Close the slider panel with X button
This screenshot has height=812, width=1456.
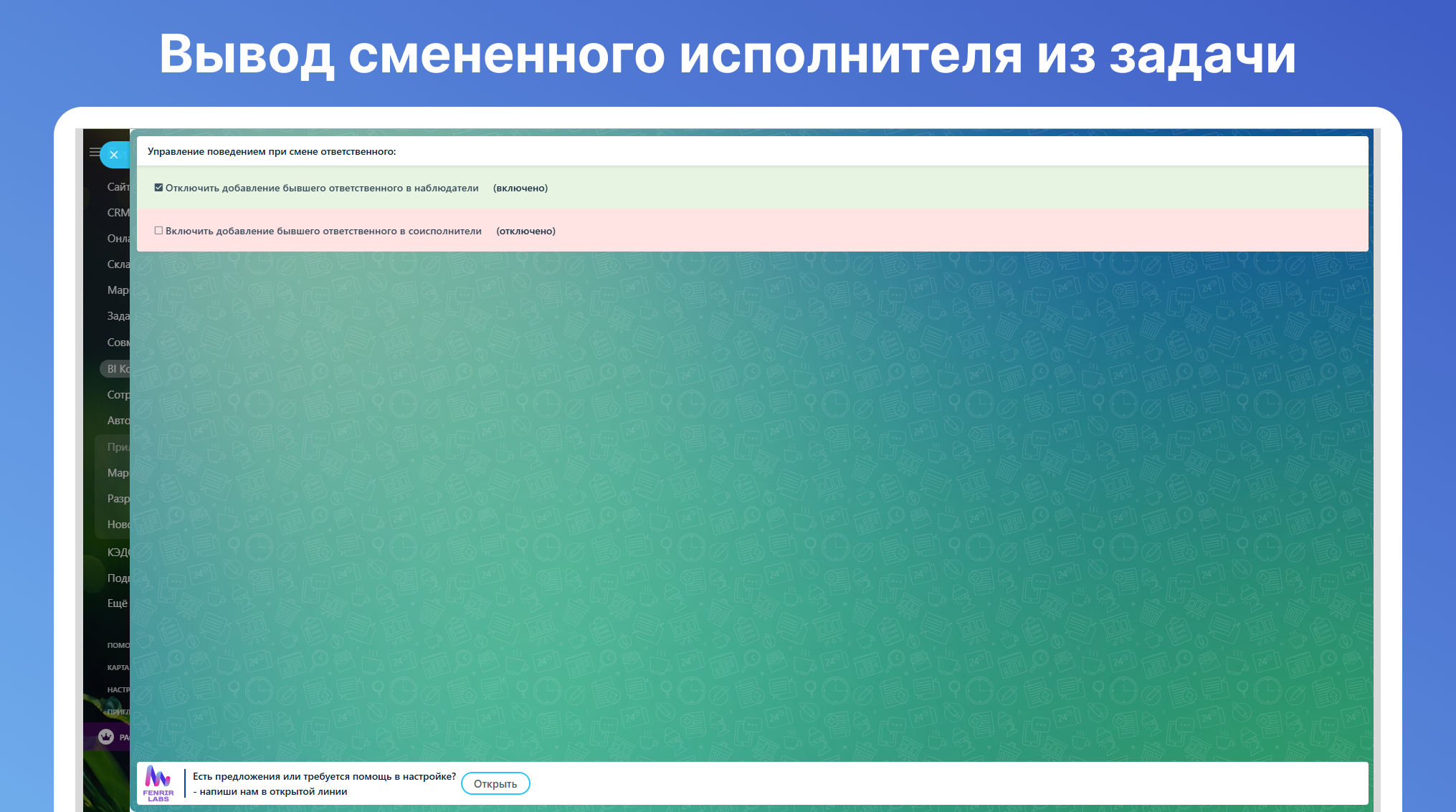114,155
